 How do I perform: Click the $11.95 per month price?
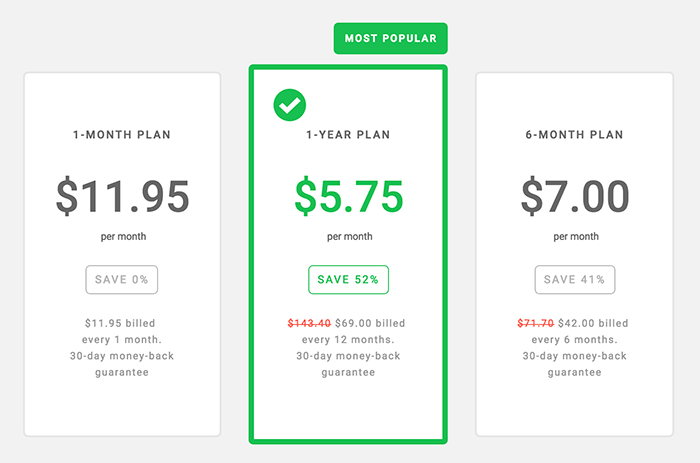pyautogui.click(x=123, y=196)
